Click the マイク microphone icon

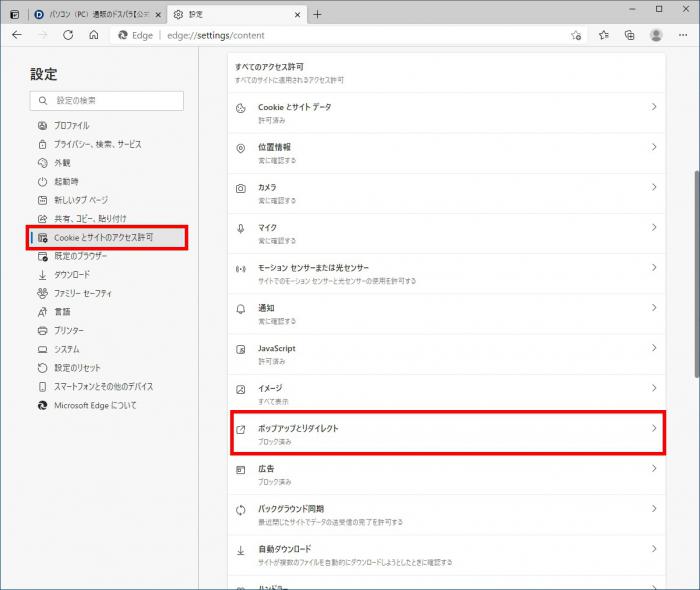(241, 229)
